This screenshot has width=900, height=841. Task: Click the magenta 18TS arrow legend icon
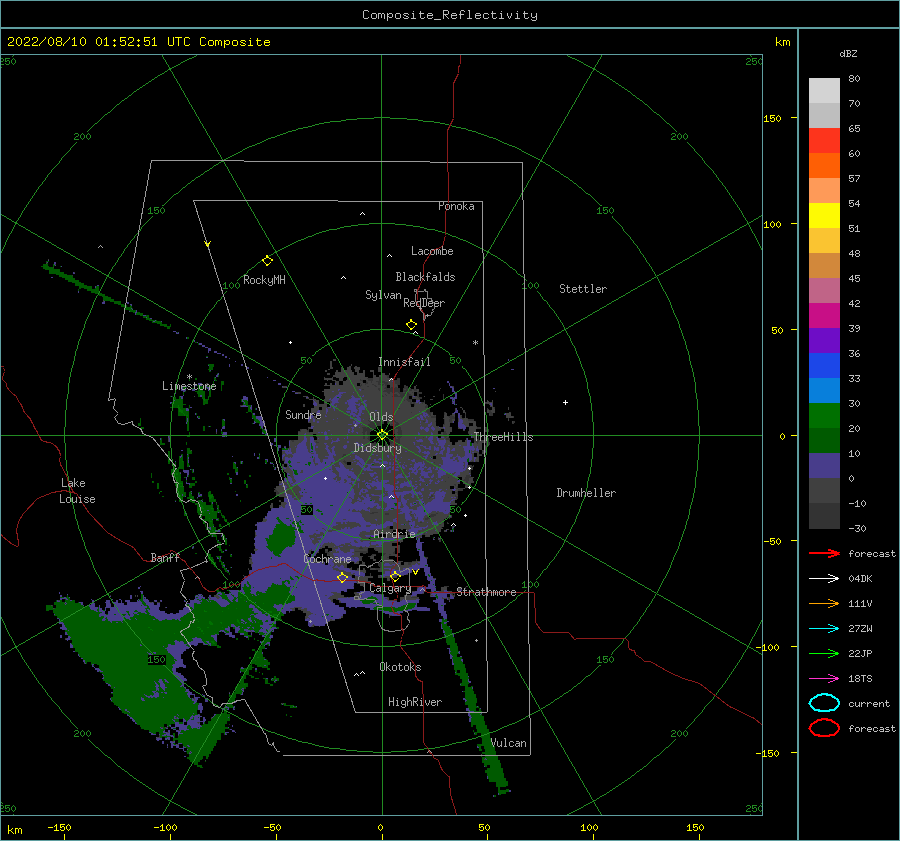click(824, 679)
